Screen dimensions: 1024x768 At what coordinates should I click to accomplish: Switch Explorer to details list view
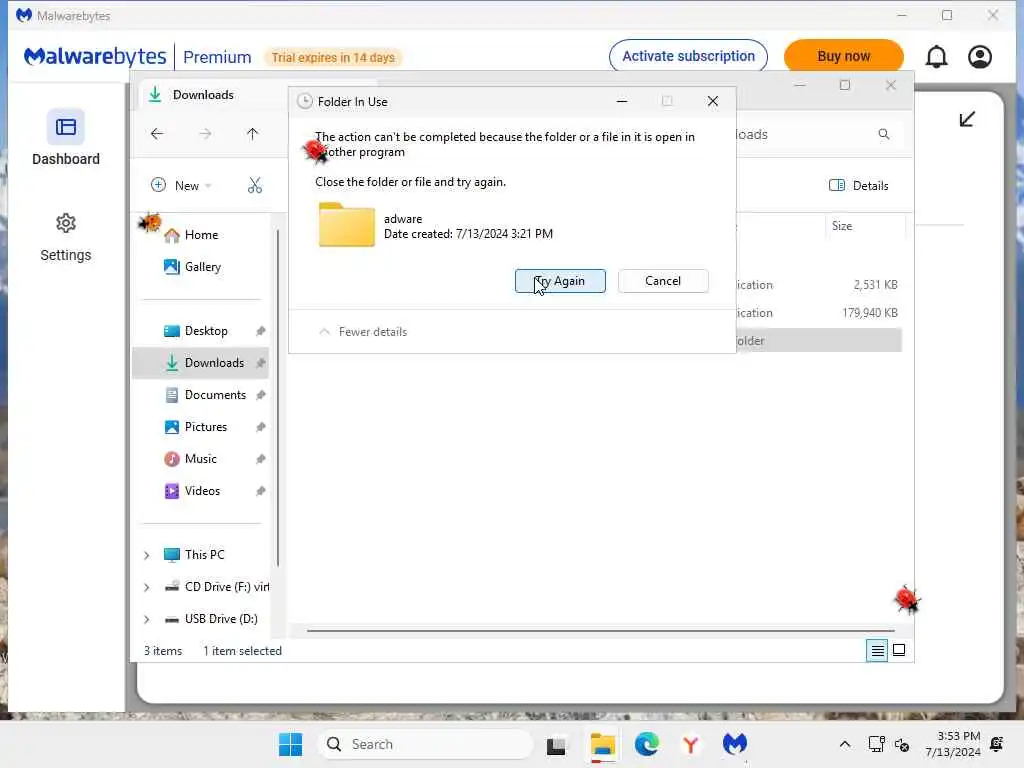pos(877,650)
